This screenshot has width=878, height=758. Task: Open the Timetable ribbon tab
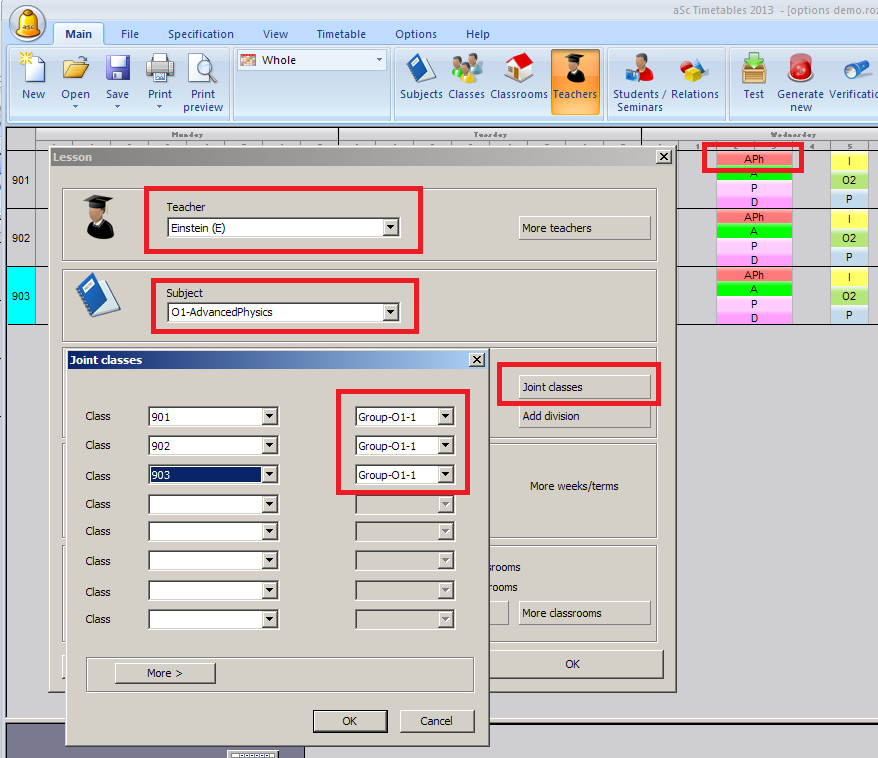click(x=341, y=34)
